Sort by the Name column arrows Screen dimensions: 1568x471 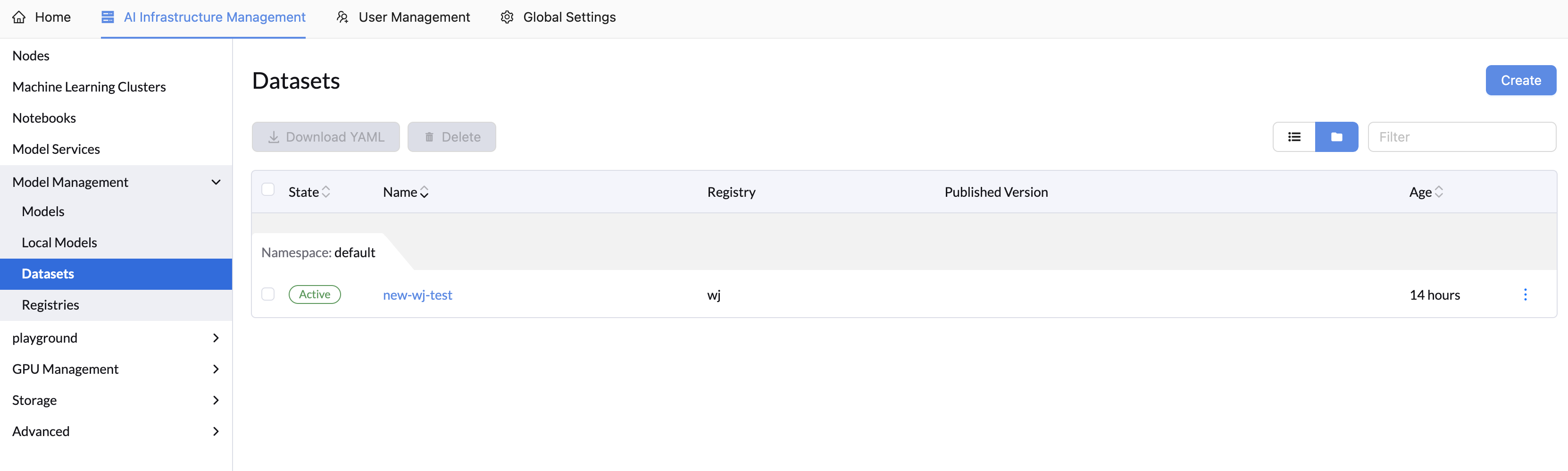click(424, 192)
